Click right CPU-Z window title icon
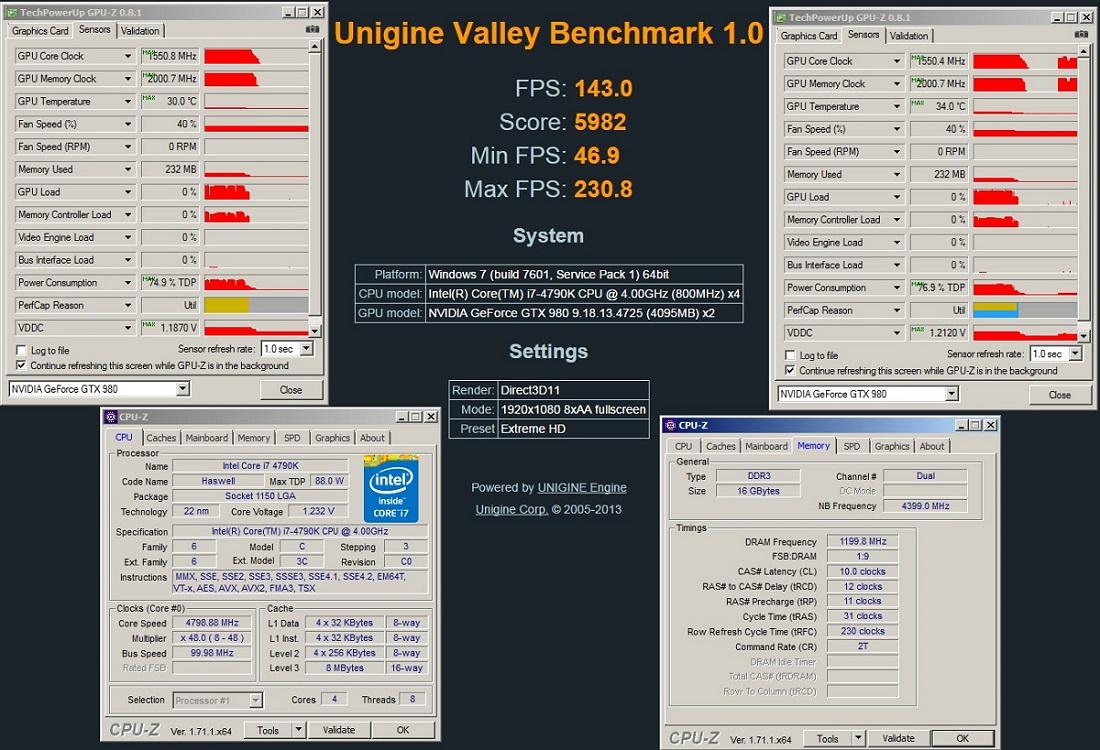1100x750 pixels. [670, 425]
